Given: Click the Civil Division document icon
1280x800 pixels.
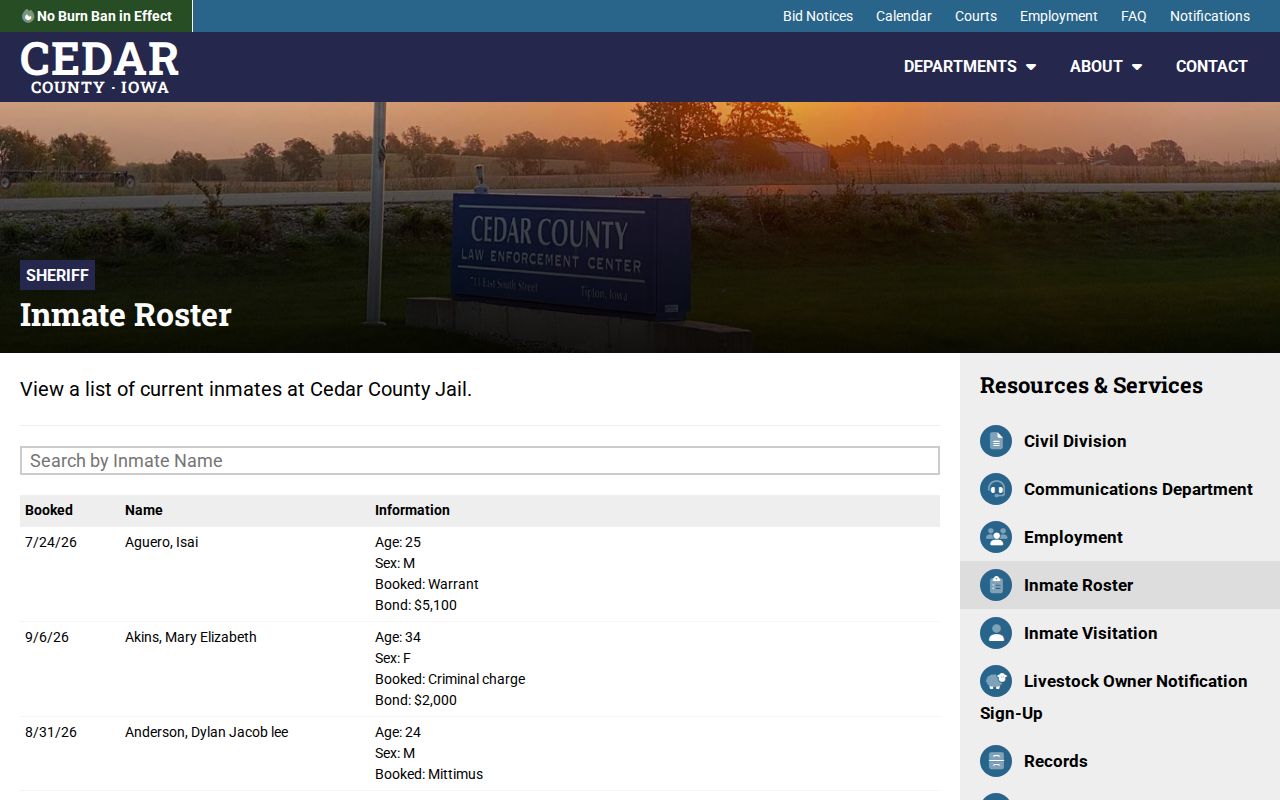Looking at the screenshot, I should coord(996,441).
